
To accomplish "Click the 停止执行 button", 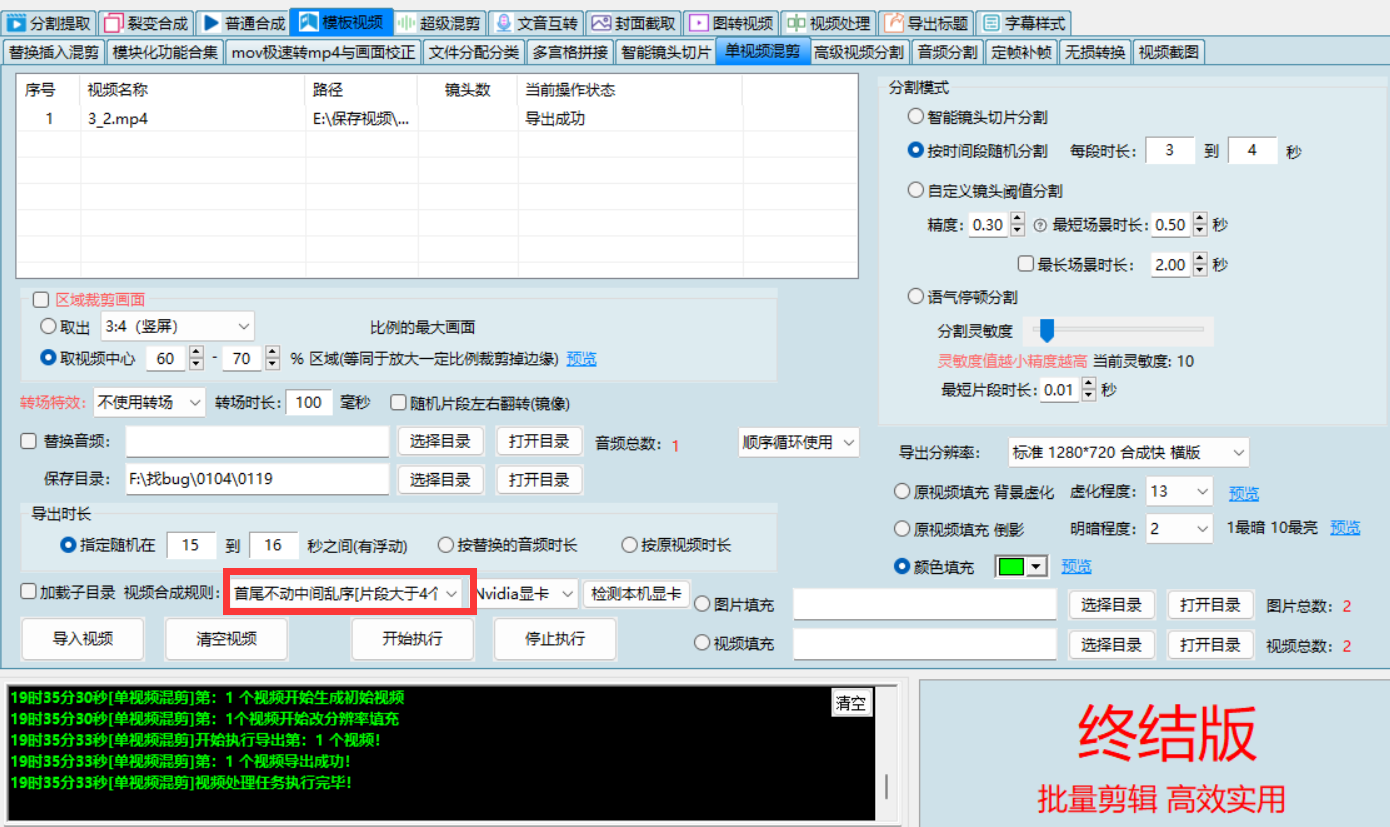I will tap(556, 639).
